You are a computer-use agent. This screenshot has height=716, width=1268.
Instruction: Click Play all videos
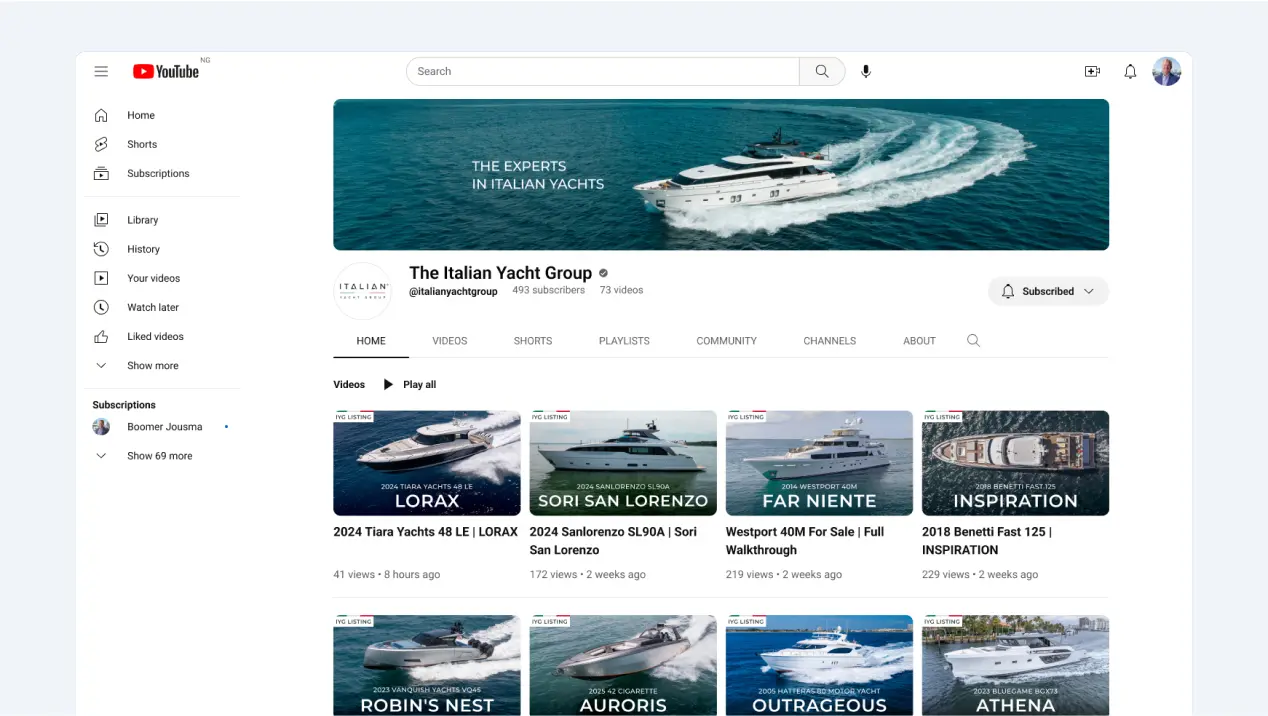pyautogui.click(x=410, y=384)
